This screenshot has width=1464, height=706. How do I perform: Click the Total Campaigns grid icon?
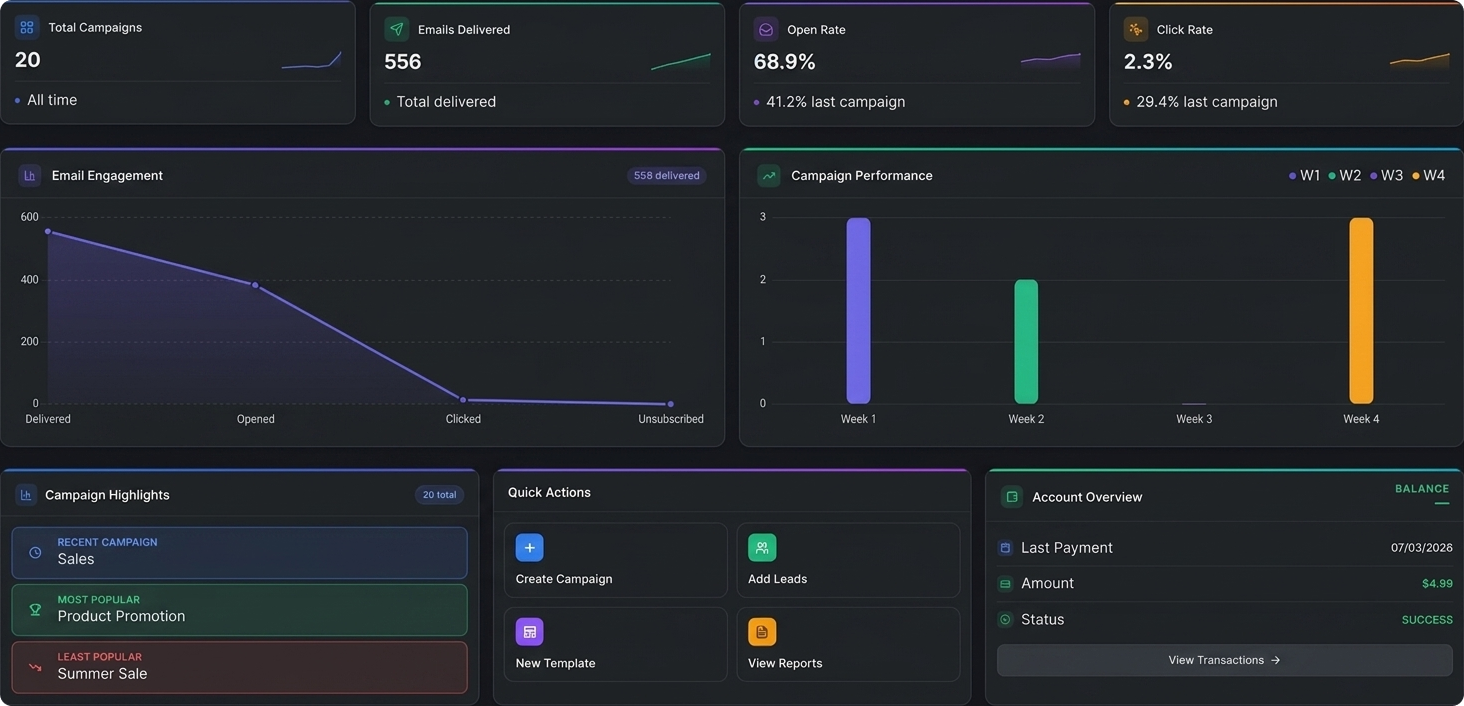pyautogui.click(x=27, y=27)
